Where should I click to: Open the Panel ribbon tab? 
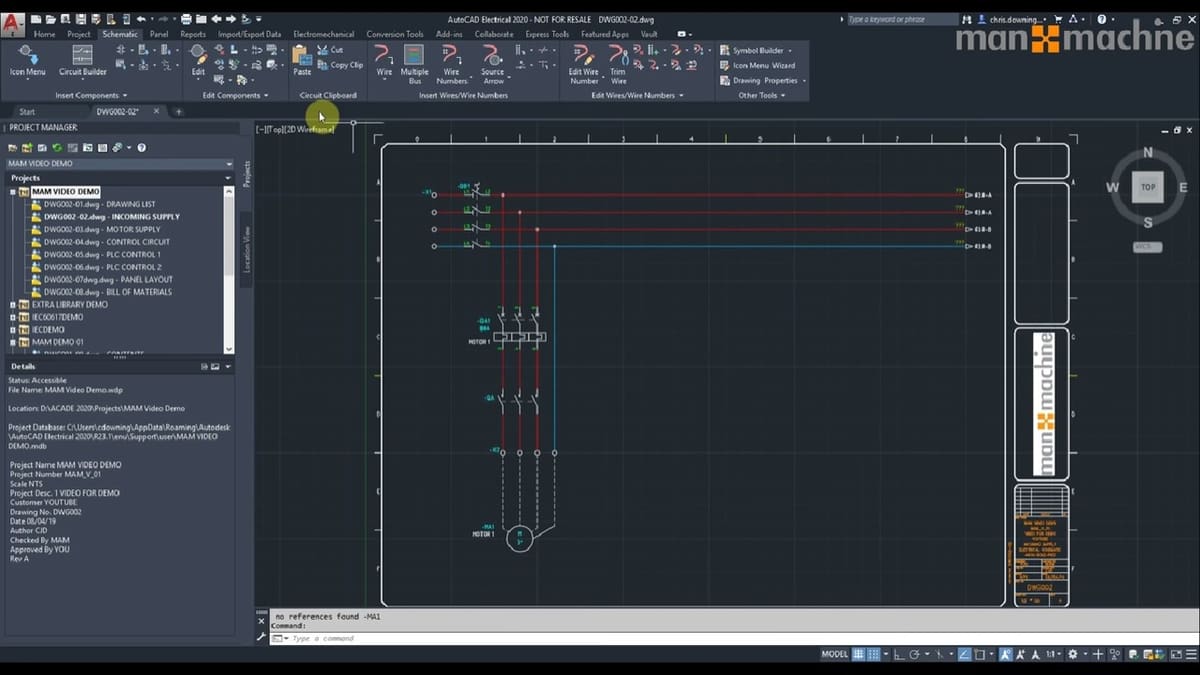click(159, 34)
